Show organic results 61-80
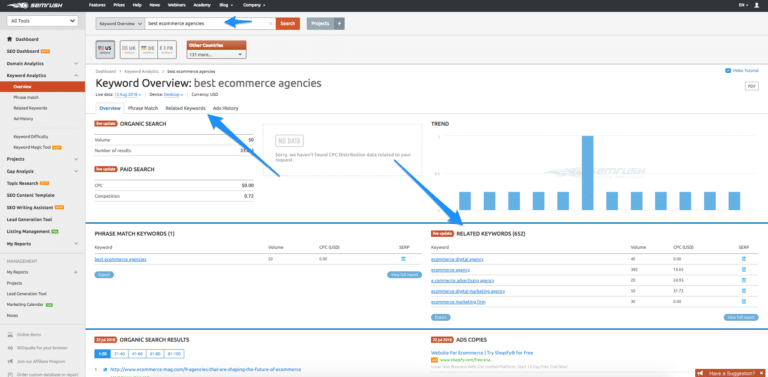This screenshot has height=377, width=768. pos(156,353)
